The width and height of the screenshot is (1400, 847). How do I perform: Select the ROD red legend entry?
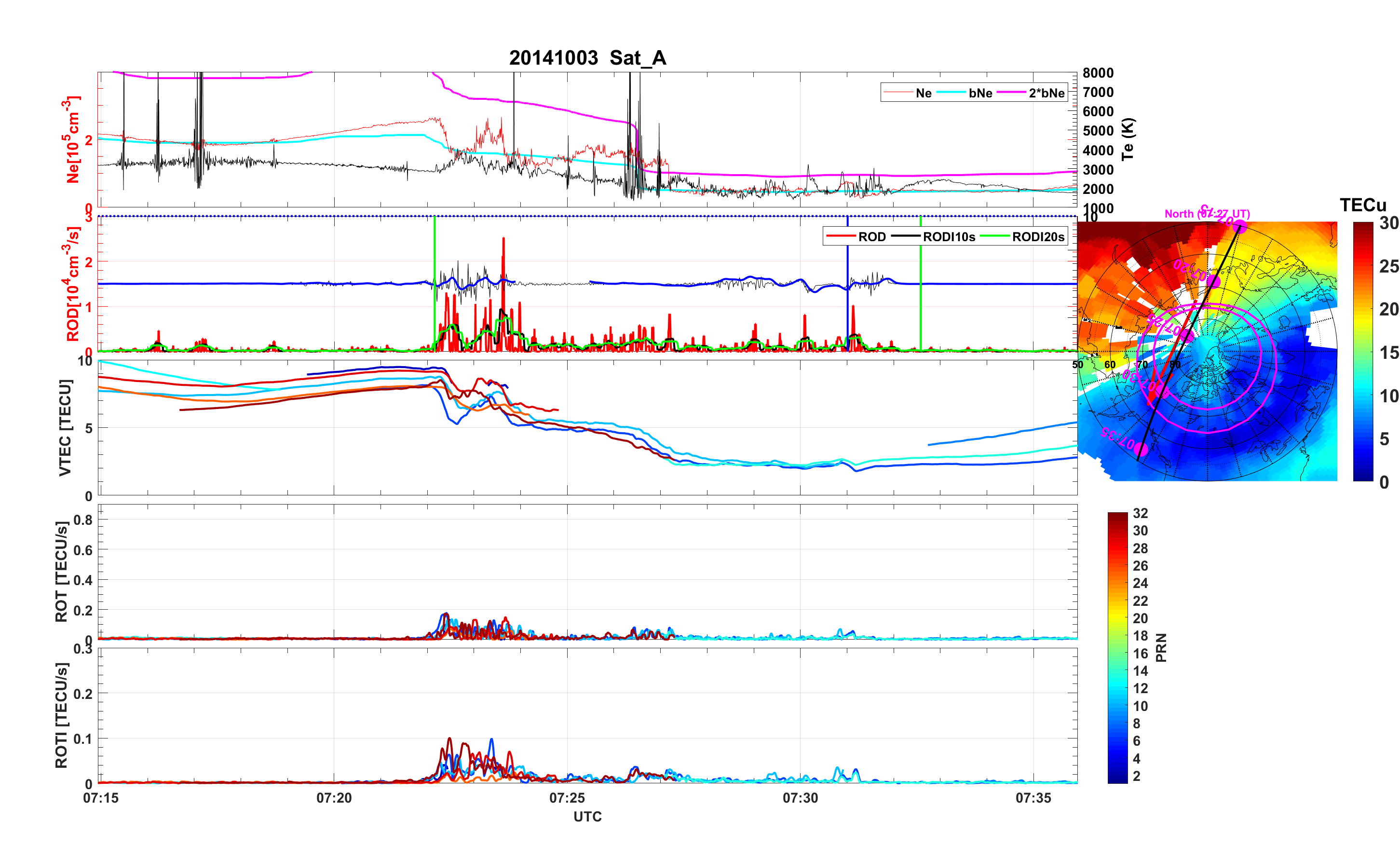pyautogui.click(x=871, y=236)
